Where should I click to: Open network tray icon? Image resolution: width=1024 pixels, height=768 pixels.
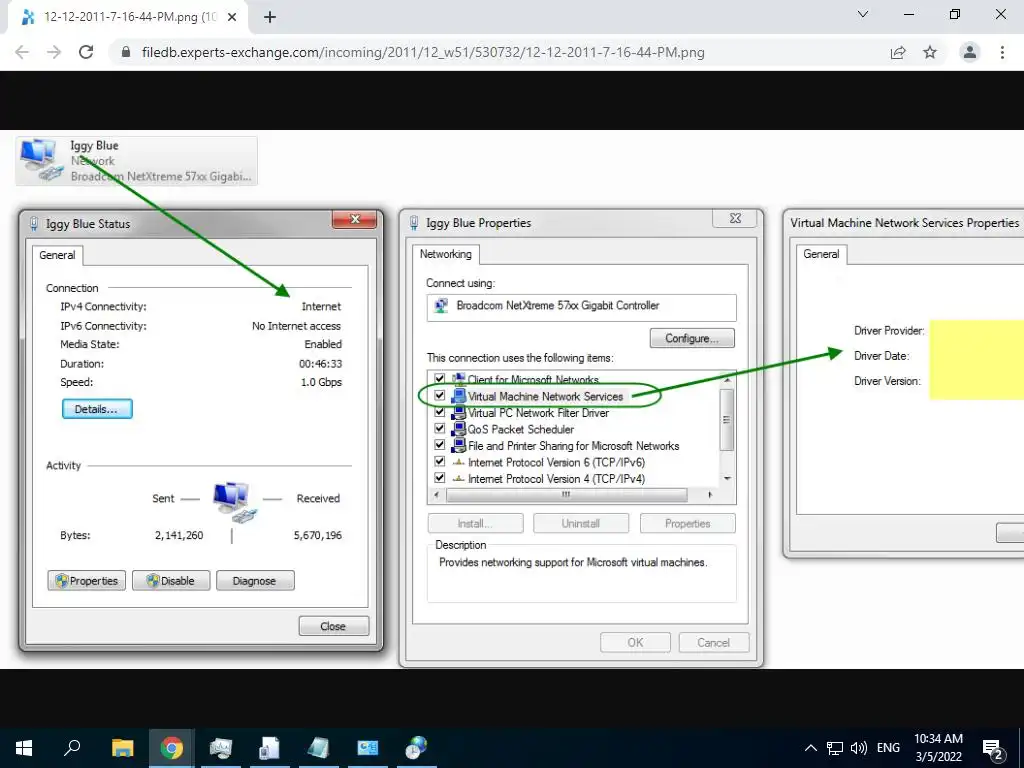(x=835, y=748)
